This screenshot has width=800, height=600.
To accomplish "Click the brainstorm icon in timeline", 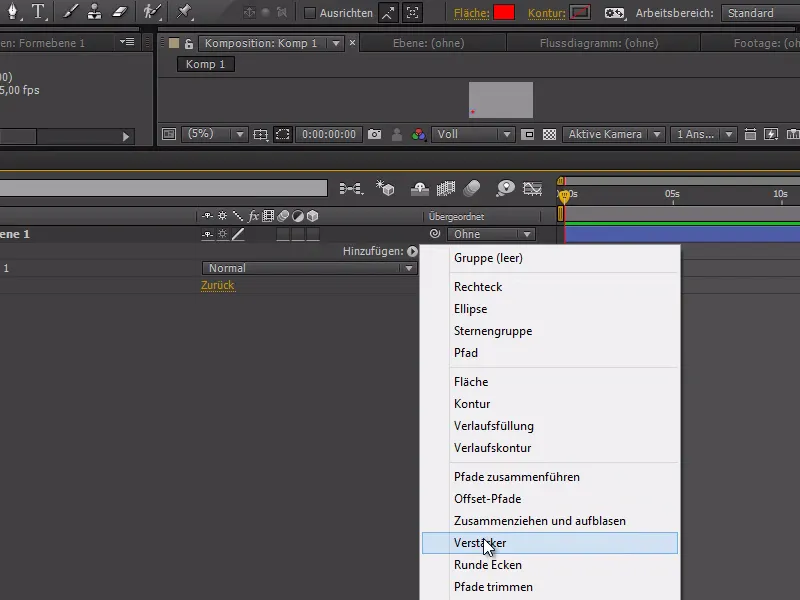I will click(x=505, y=188).
